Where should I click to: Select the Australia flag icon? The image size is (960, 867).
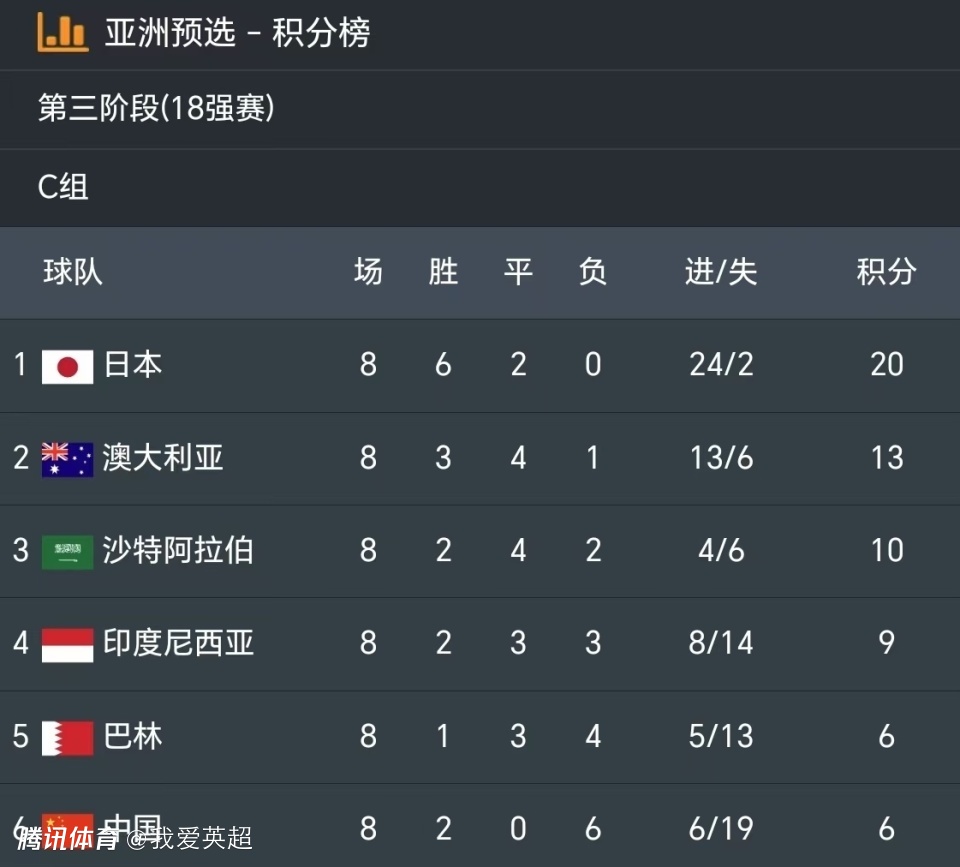(x=67, y=459)
